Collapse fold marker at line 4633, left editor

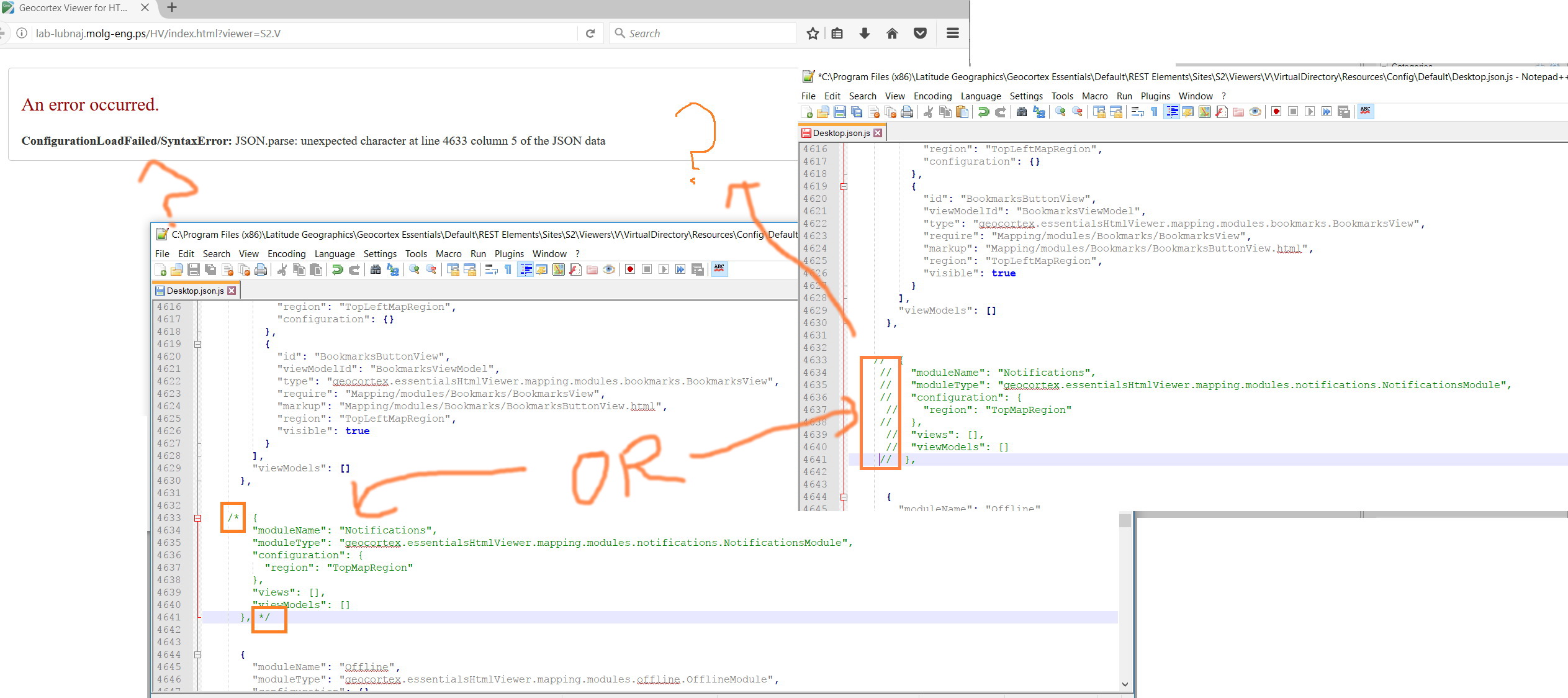(198, 518)
